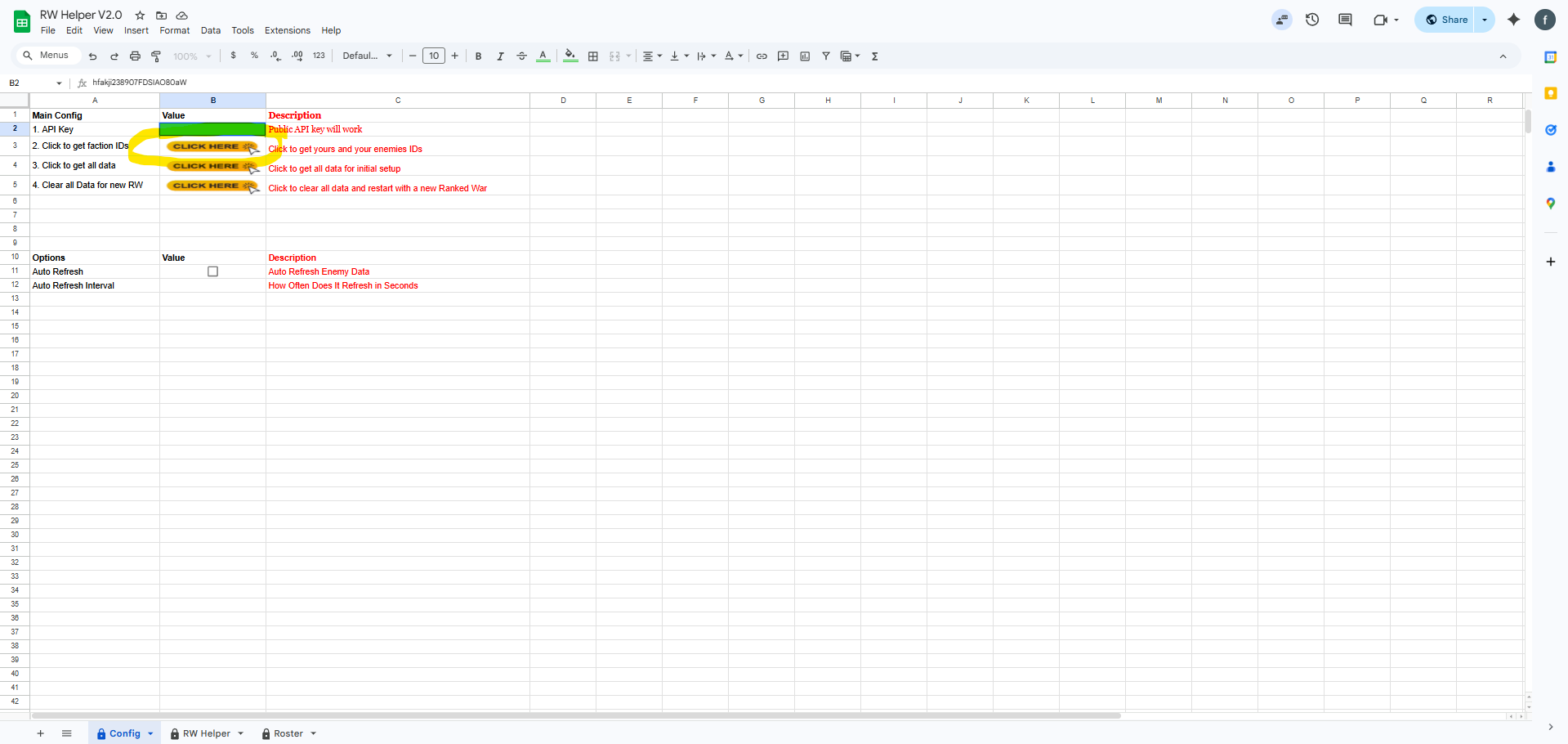Select the paint format roller icon

(x=156, y=56)
